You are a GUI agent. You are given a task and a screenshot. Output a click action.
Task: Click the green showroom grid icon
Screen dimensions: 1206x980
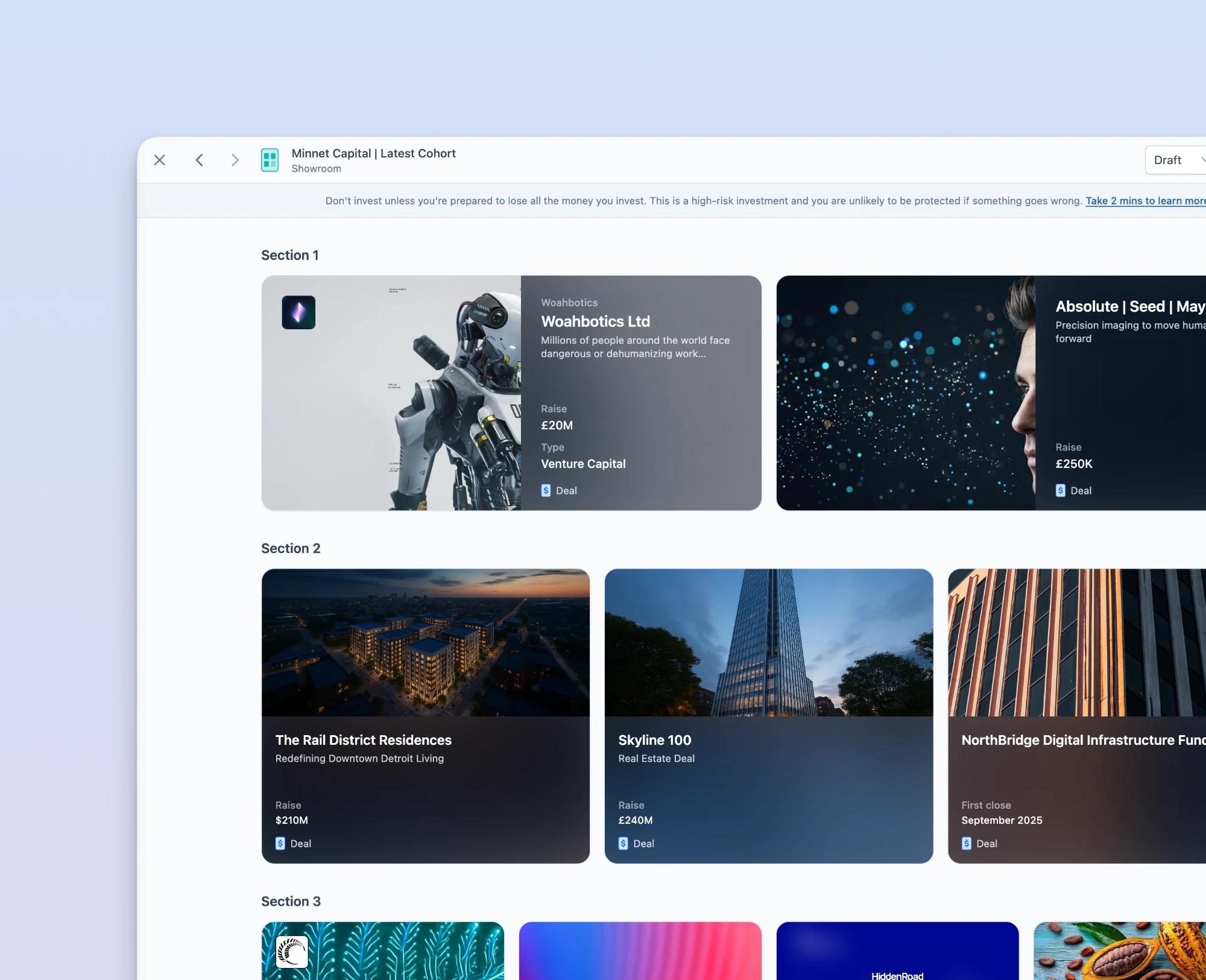(x=270, y=160)
